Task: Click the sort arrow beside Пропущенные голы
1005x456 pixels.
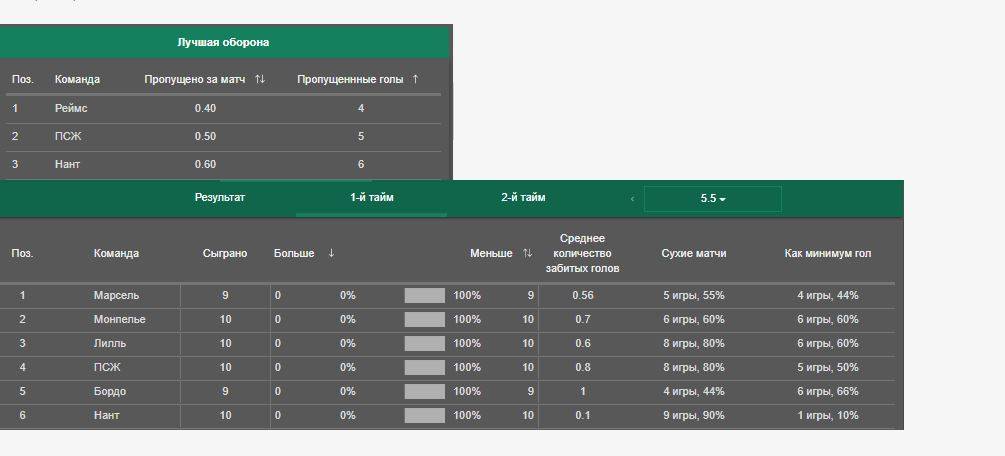Action: (x=415, y=79)
